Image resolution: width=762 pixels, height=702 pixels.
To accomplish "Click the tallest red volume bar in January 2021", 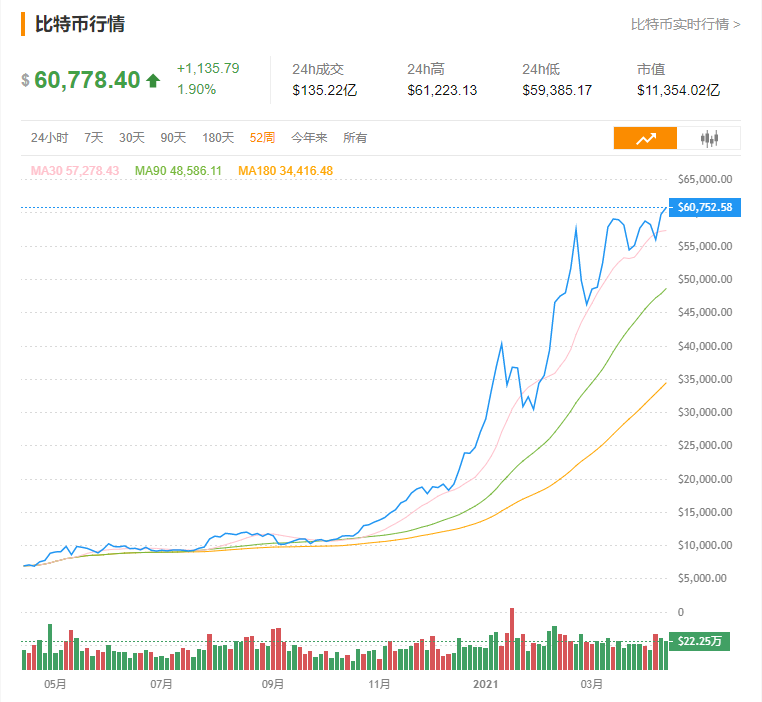I will point(512,639).
